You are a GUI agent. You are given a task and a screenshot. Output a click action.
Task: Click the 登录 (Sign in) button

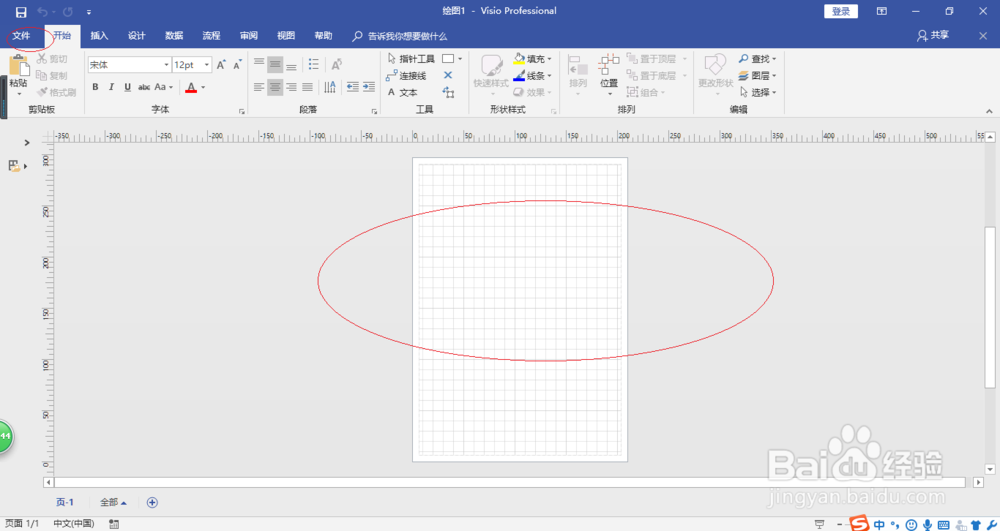(841, 11)
